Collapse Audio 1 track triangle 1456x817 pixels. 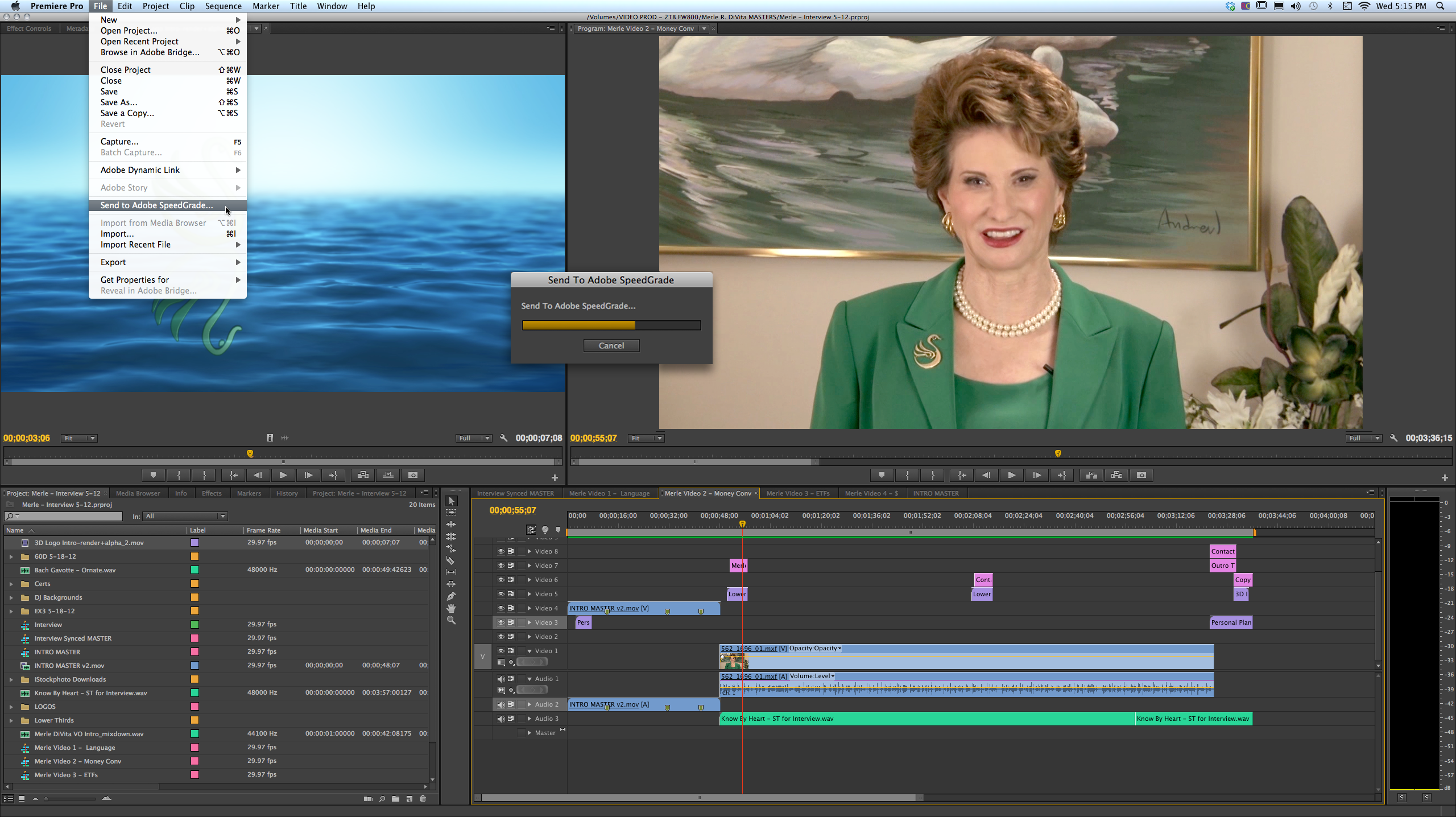coord(530,679)
